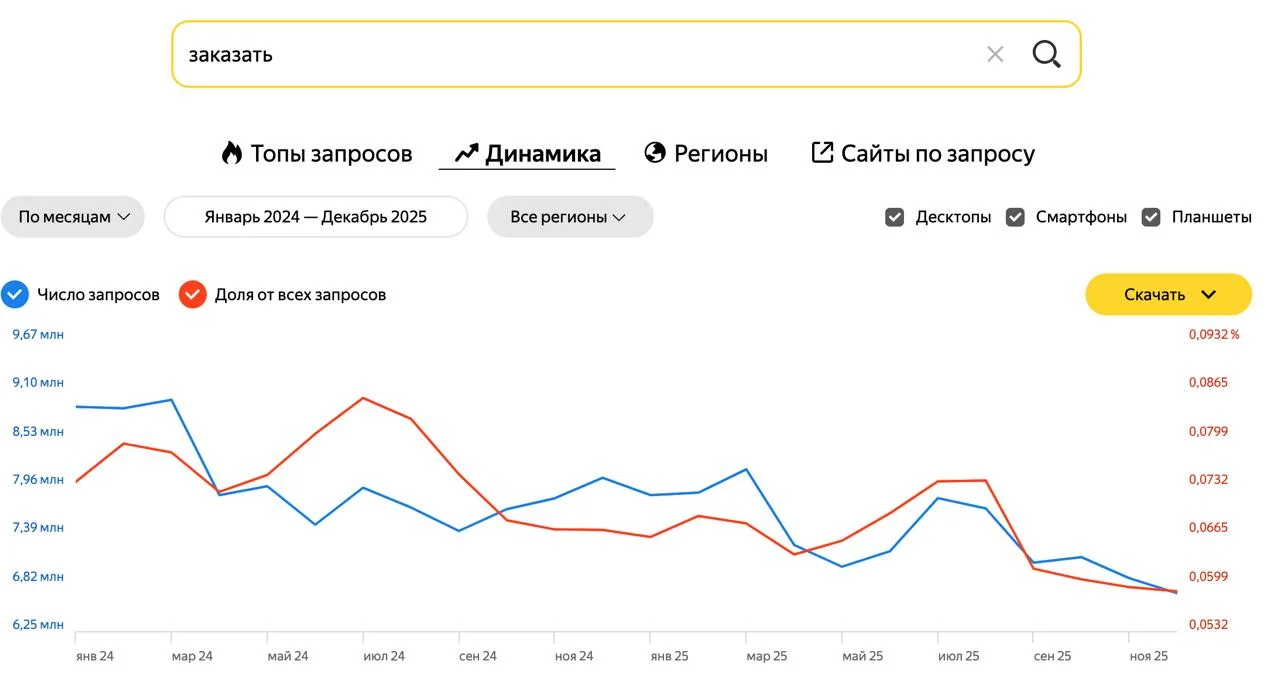
Task: Uncheck the Смартфоны checkbox
Action: point(1015,217)
